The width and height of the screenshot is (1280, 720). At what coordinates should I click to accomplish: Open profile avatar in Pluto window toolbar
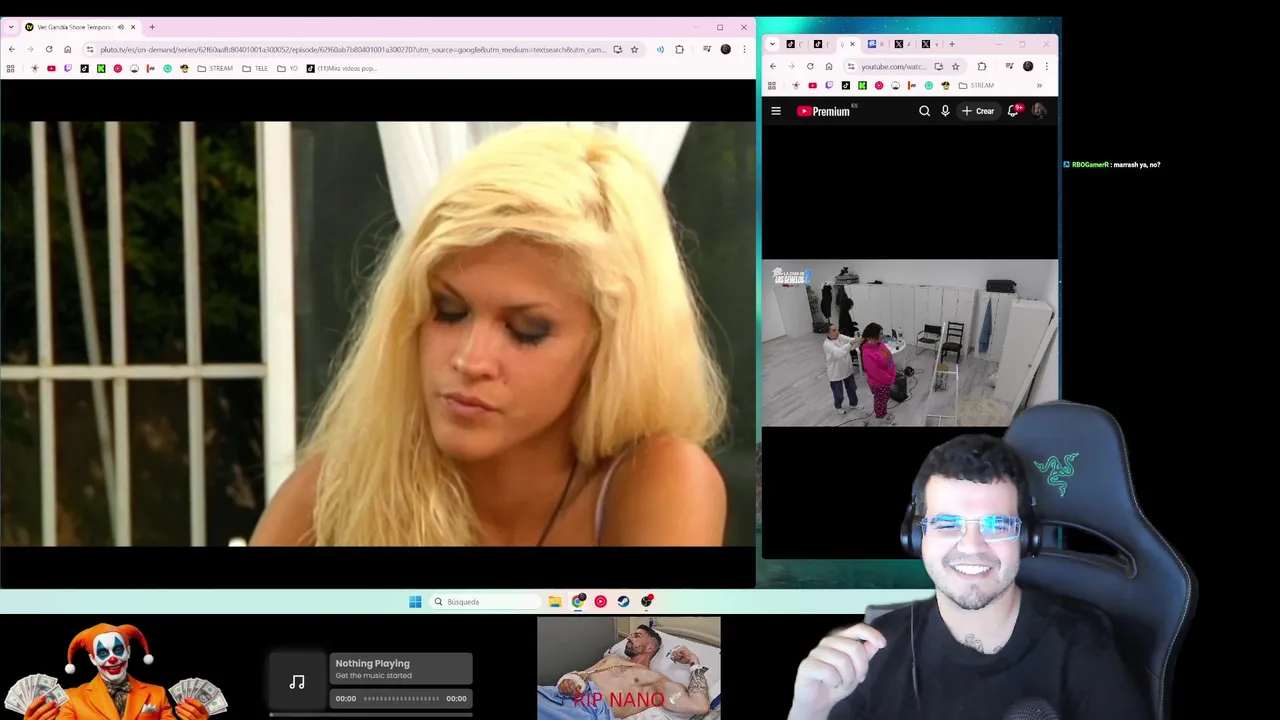[726, 49]
